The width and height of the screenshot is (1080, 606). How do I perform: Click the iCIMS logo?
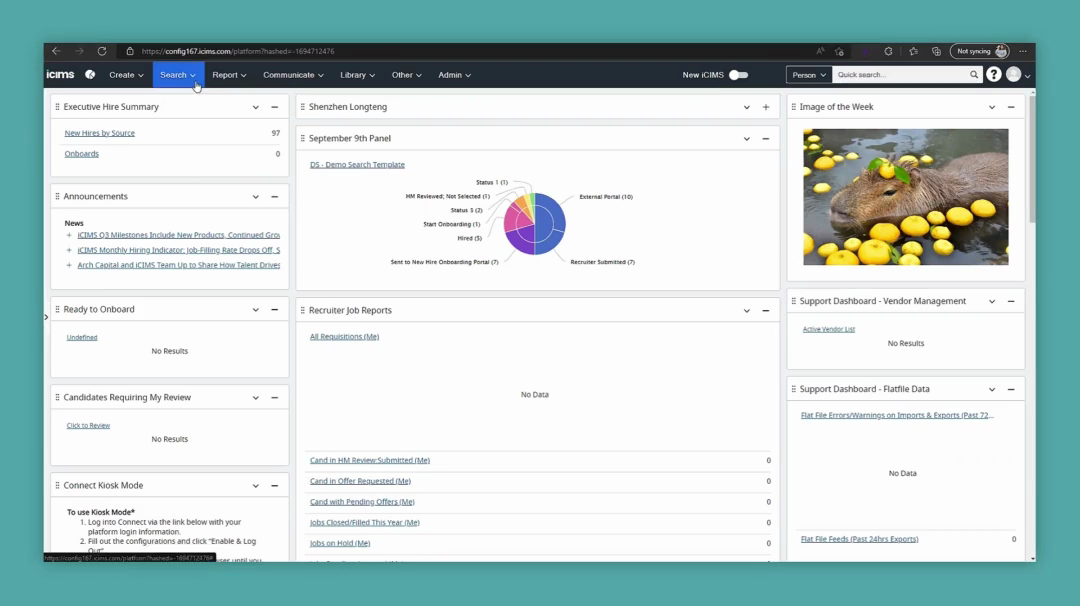(61, 74)
